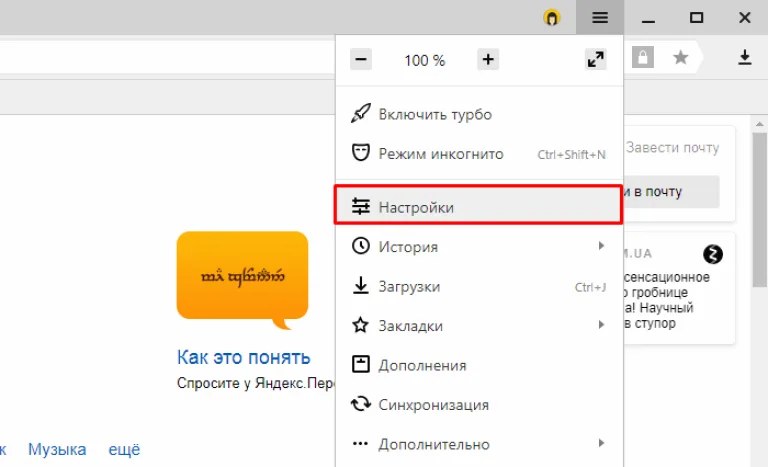Click the Как это понять link
The height and width of the screenshot is (467, 768).
point(243,357)
